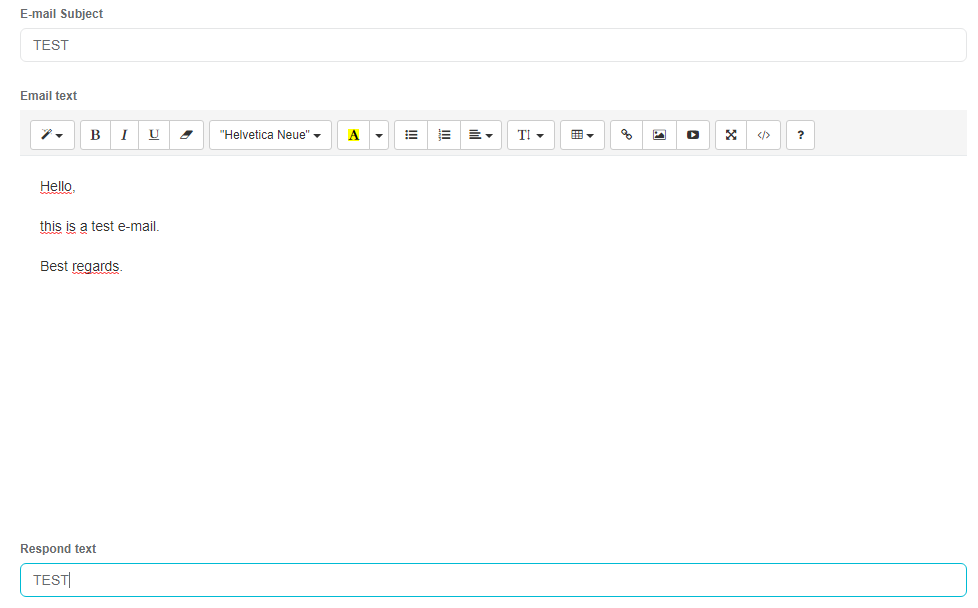Insert a video with the video icon

tap(693, 135)
